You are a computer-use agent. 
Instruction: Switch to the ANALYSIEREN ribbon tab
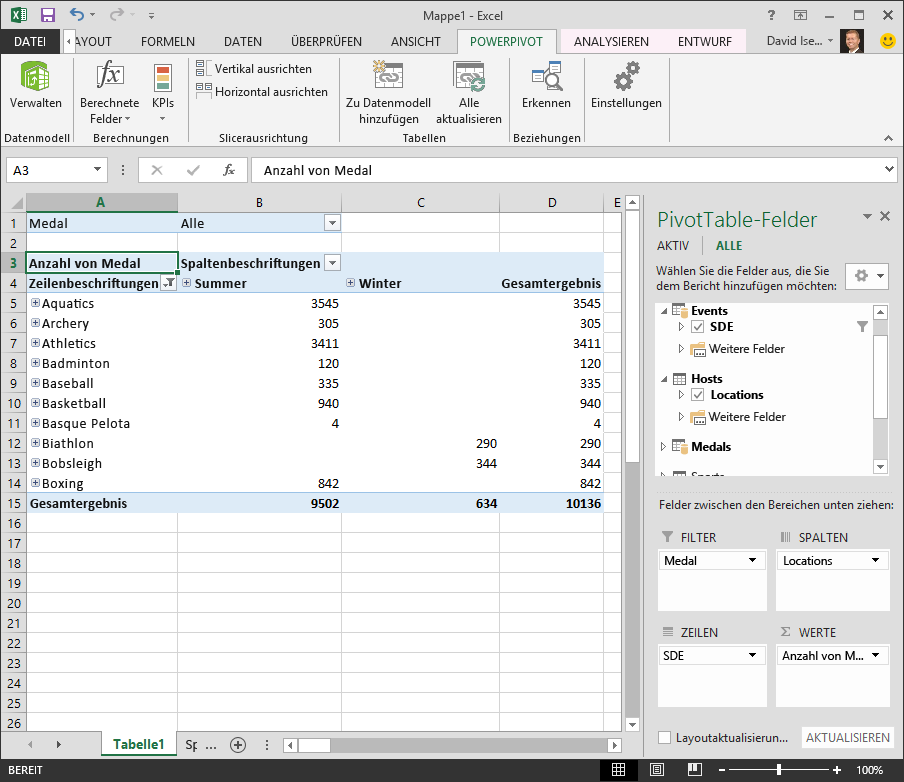[x=614, y=42]
